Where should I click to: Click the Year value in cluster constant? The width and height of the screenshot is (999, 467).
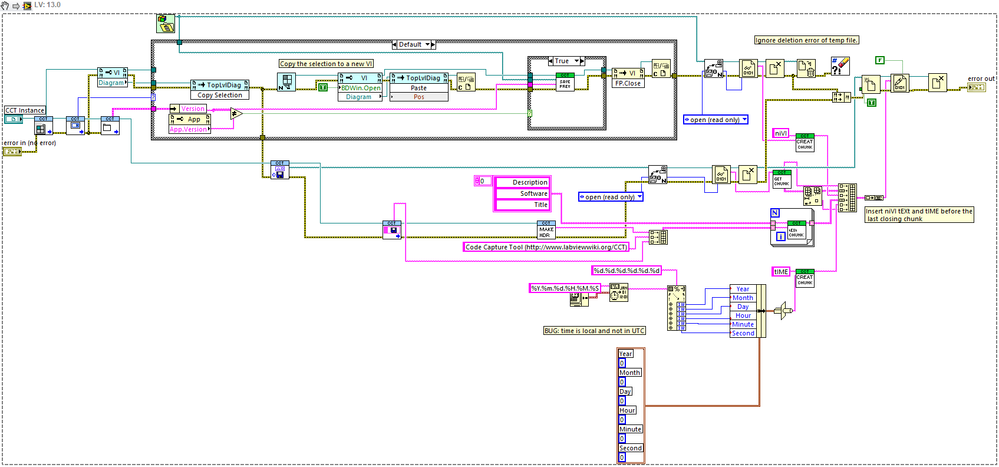point(622,363)
